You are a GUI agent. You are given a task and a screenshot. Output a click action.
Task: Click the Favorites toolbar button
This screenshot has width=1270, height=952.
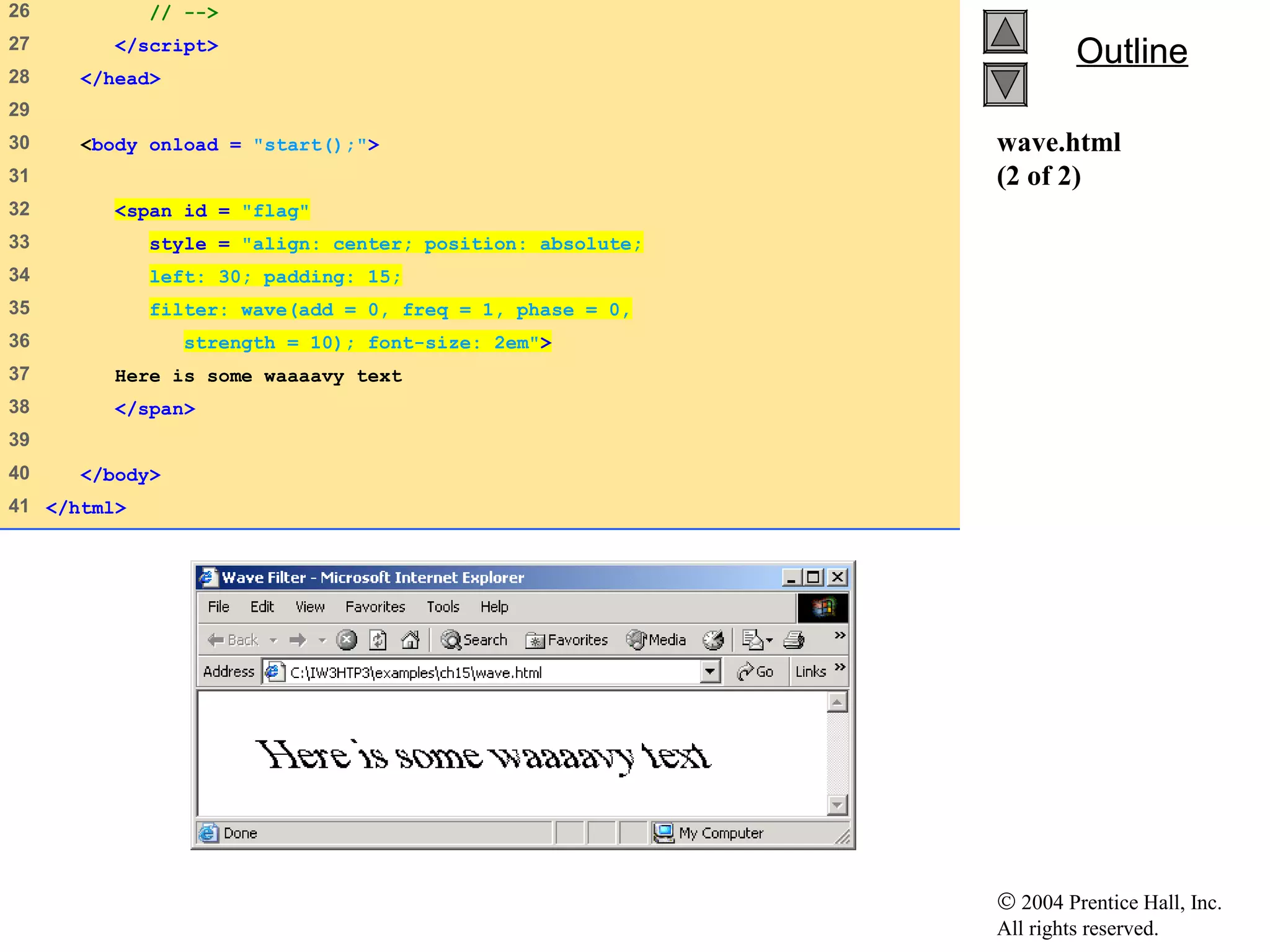[x=567, y=640]
